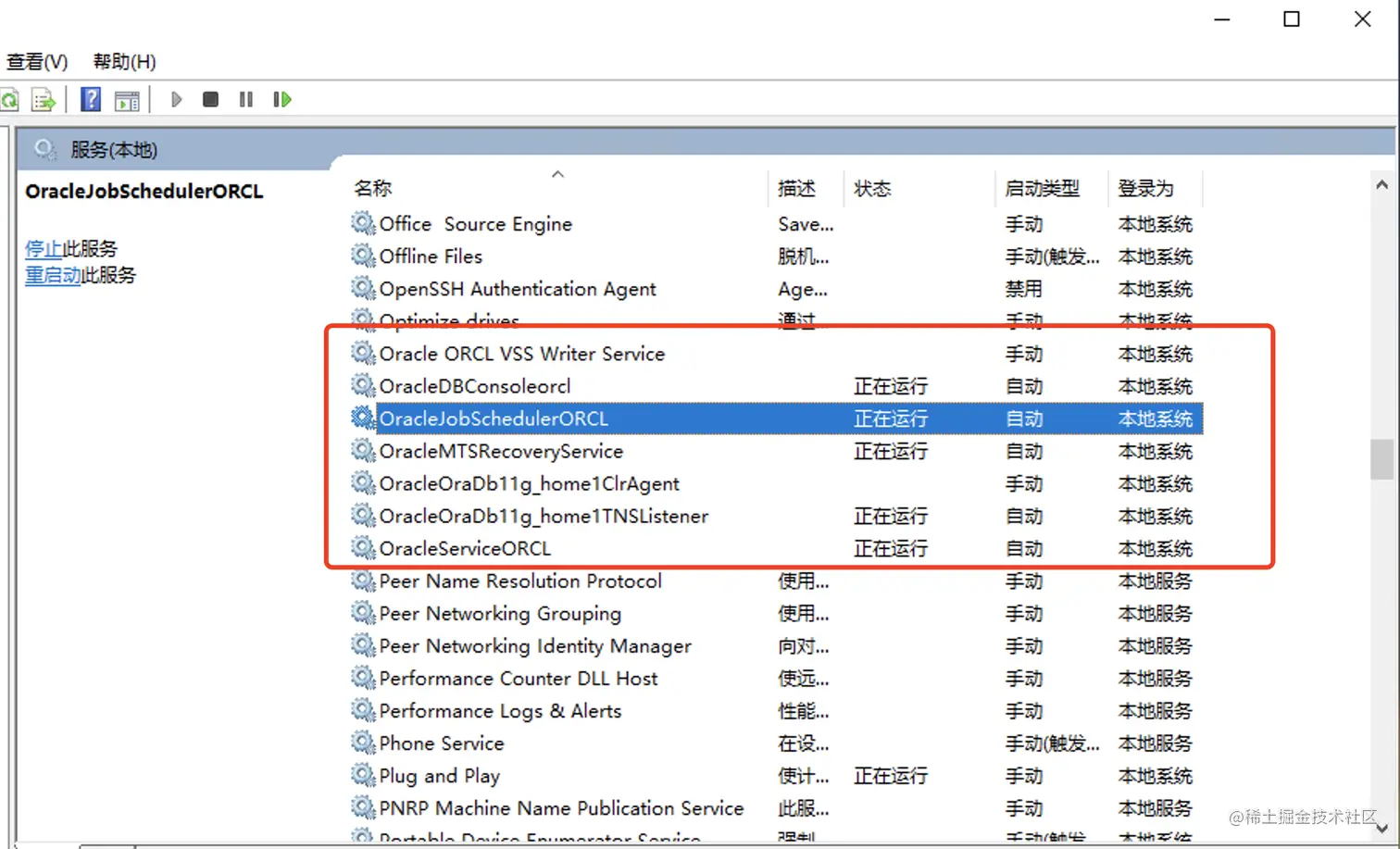Select the Plug and Play service
Screen dimensions: 1400x849
point(776,776)
